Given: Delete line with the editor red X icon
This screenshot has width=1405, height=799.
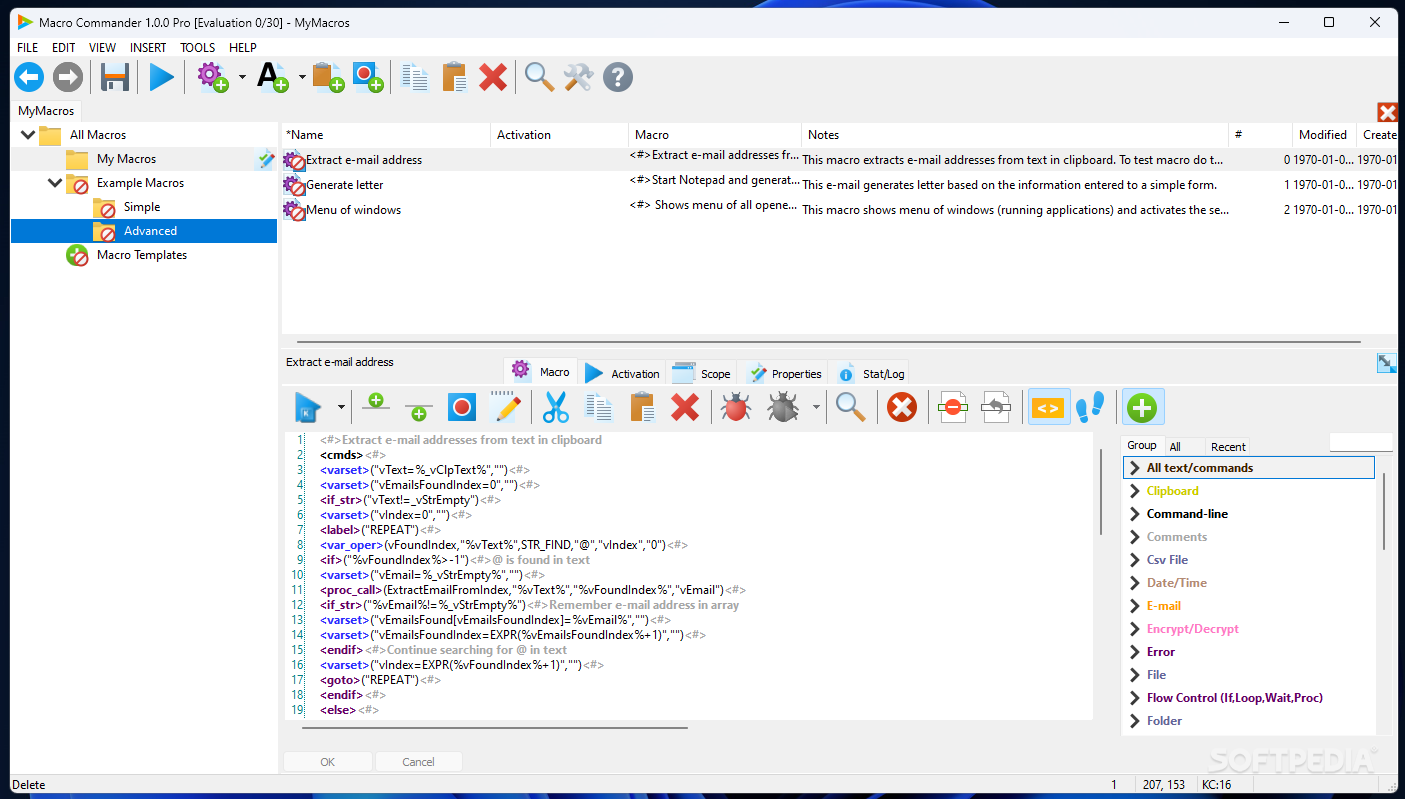Looking at the screenshot, I should coord(685,407).
